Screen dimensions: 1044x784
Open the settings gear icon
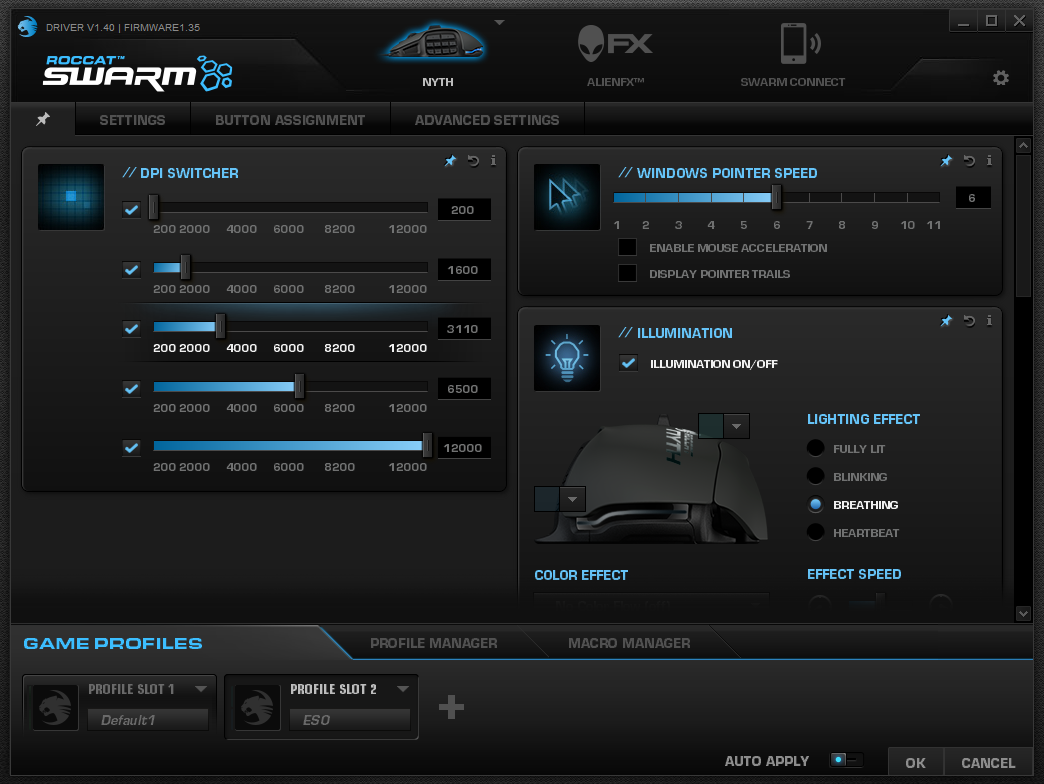(1001, 78)
